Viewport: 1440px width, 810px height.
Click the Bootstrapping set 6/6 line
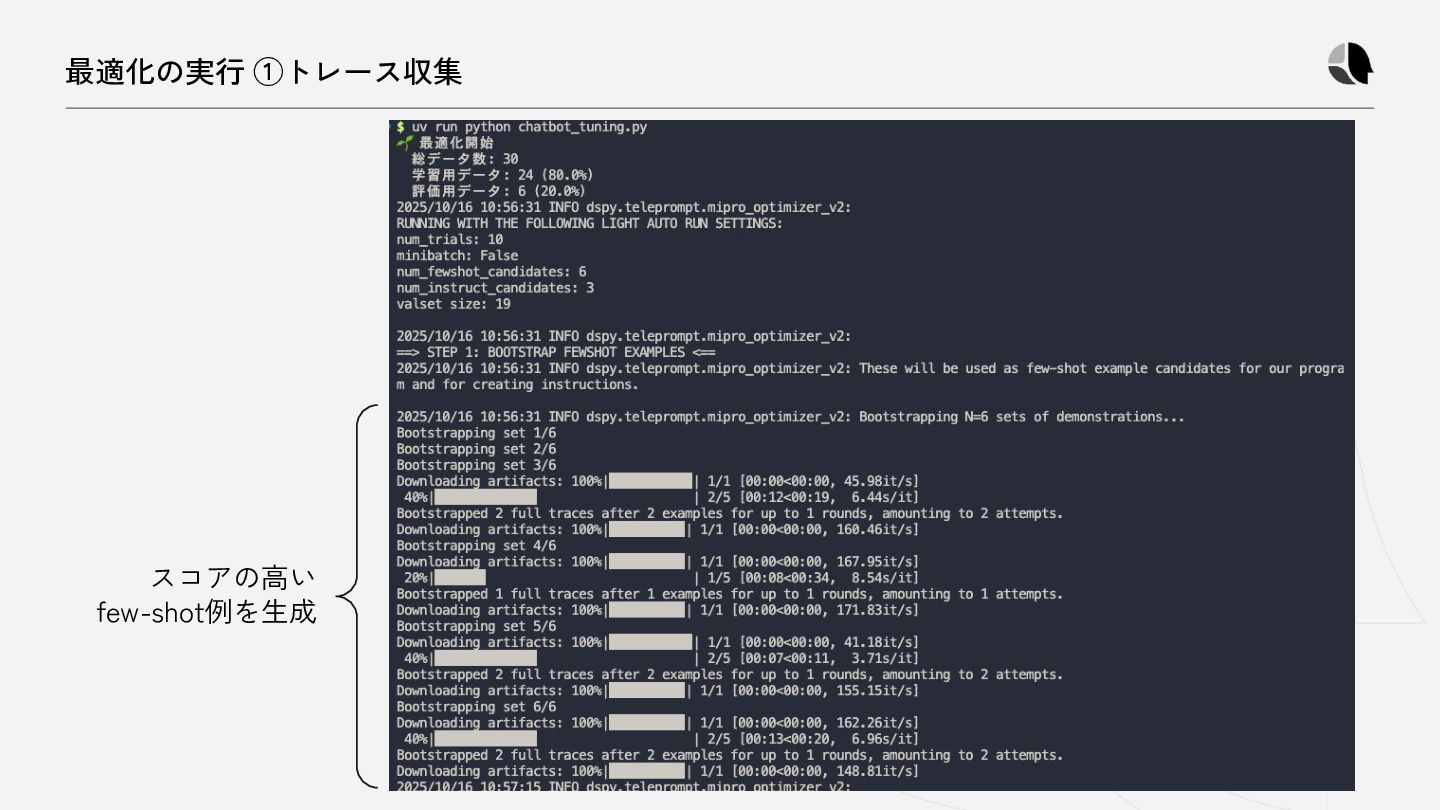476,706
